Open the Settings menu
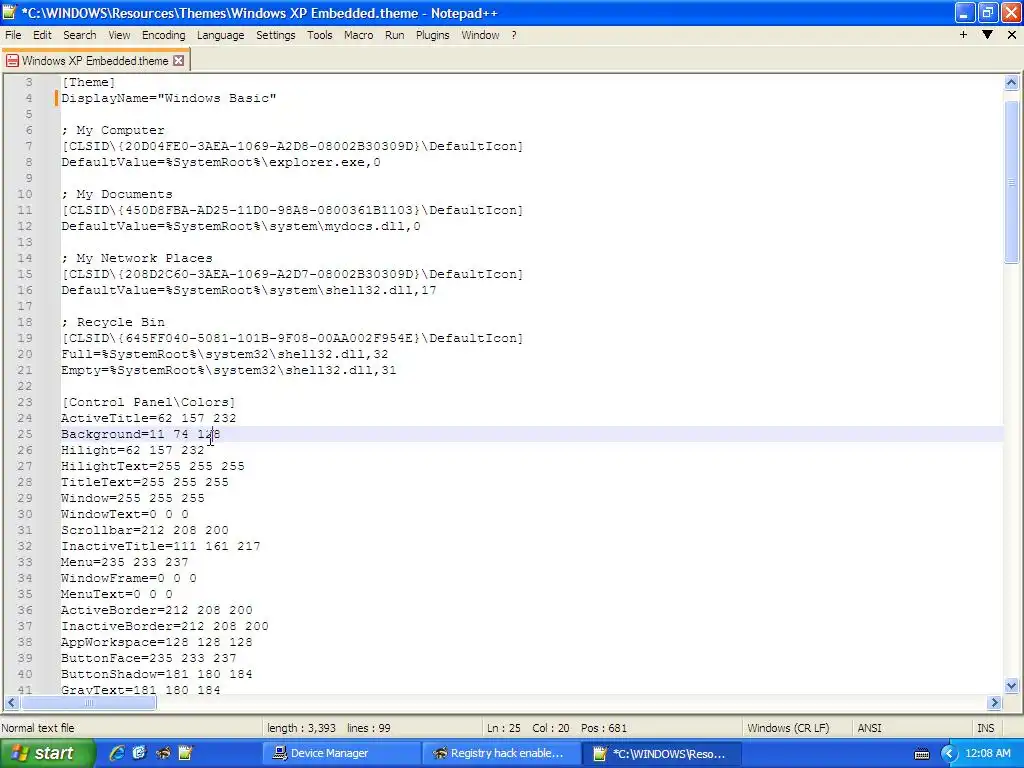 (276, 35)
